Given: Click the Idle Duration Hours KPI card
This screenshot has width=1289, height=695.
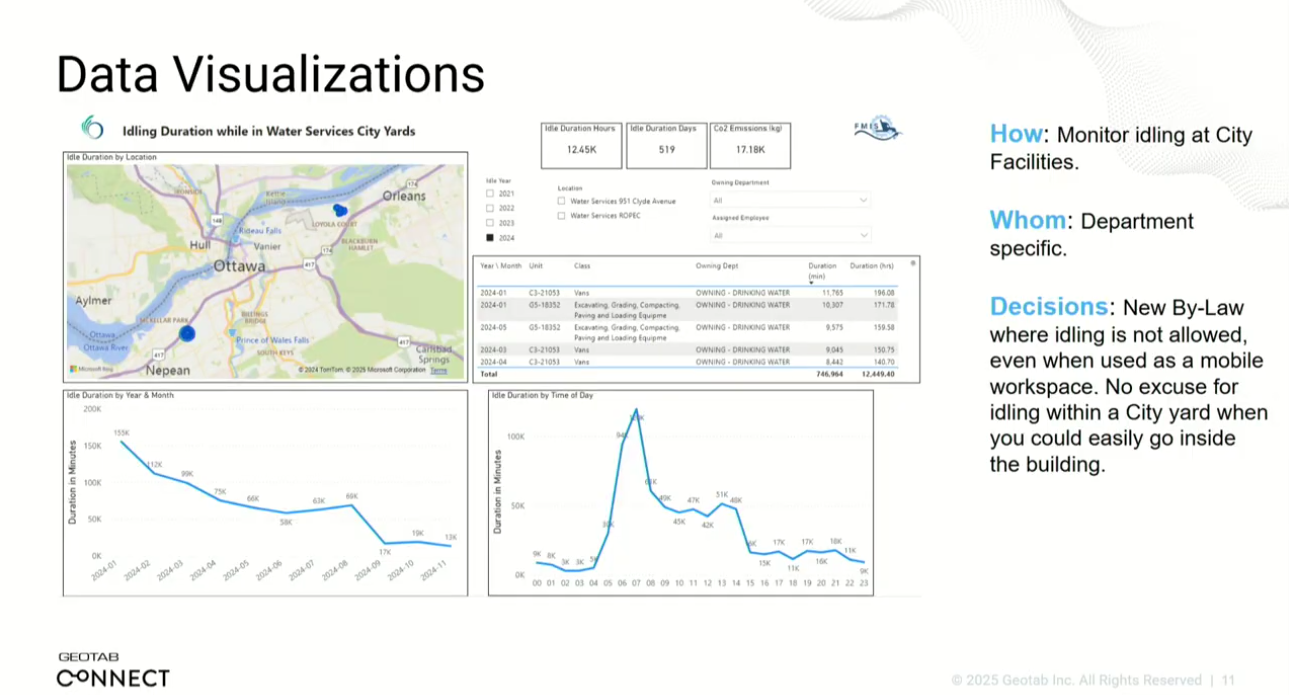Looking at the screenshot, I should [x=580, y=145].
